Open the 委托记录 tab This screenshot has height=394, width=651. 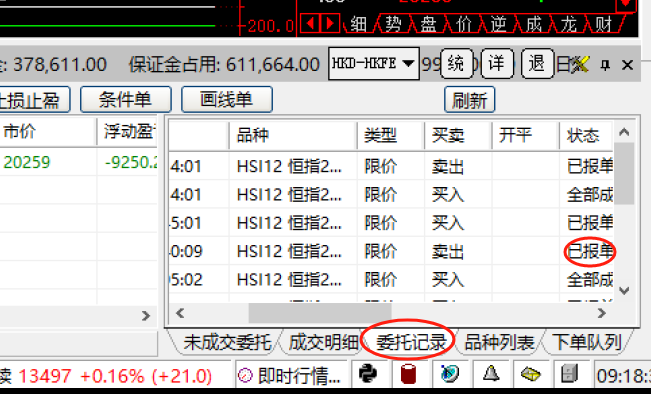coord(411,343)
